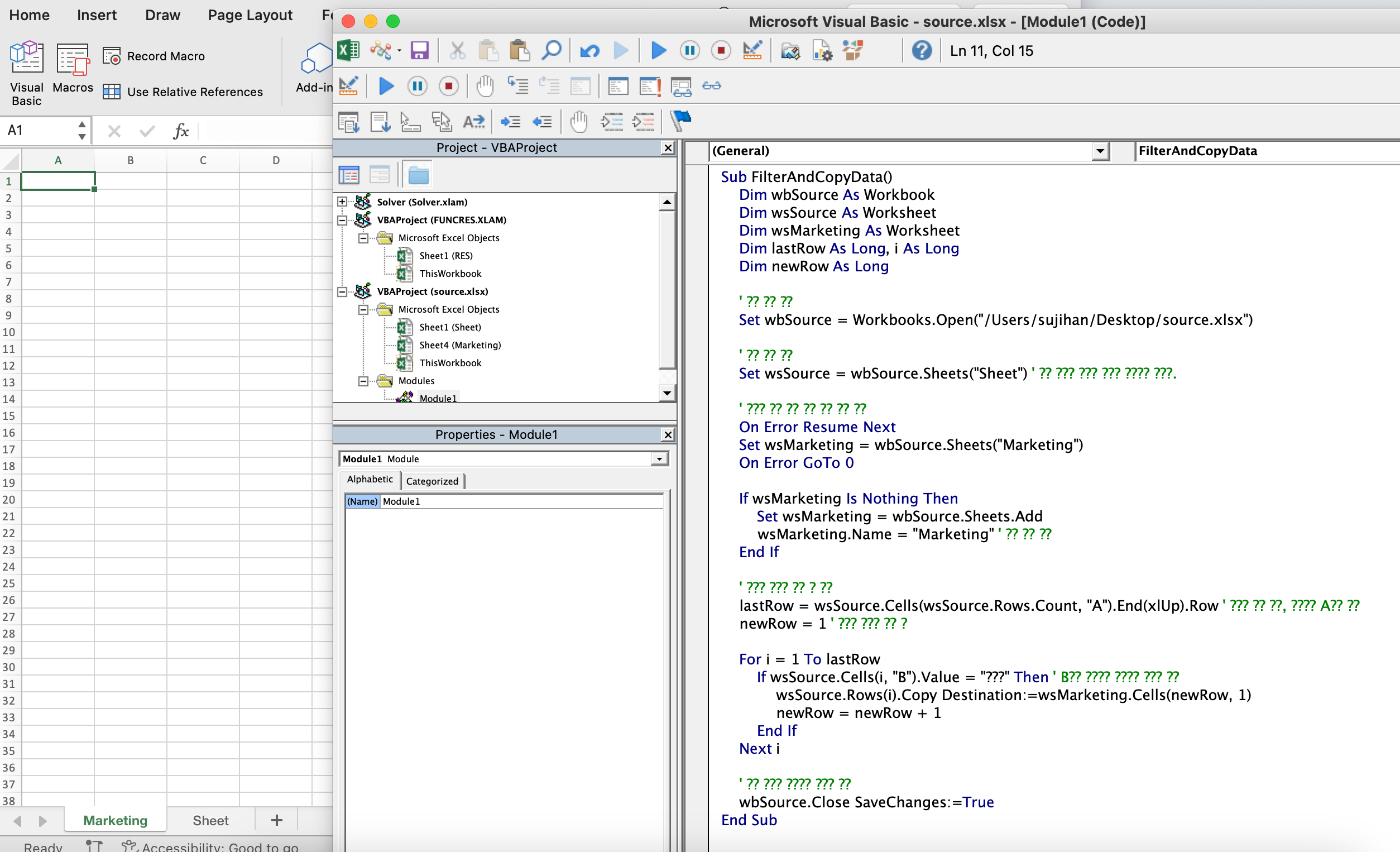The image size is (1400, 852).
Task: Add a new sheet with the plus button
Action: [x=277, y=820]
